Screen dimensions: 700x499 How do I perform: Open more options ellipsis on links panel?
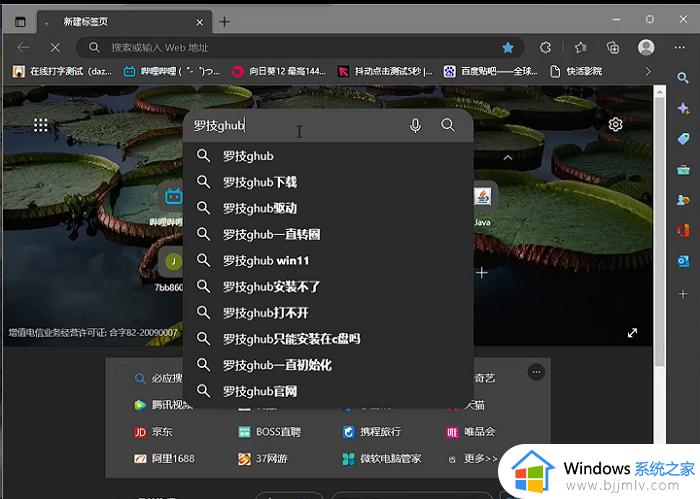coord(536,372)
